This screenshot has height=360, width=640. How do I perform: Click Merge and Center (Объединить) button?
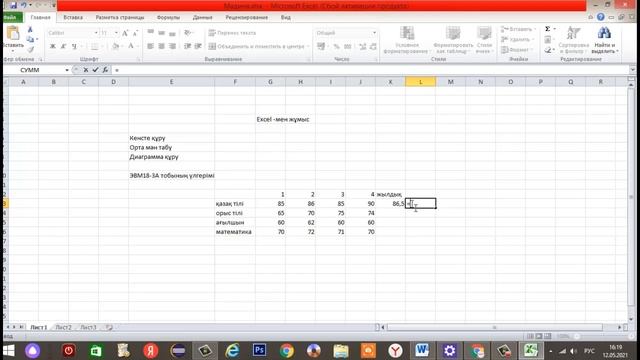click(258, 47)
